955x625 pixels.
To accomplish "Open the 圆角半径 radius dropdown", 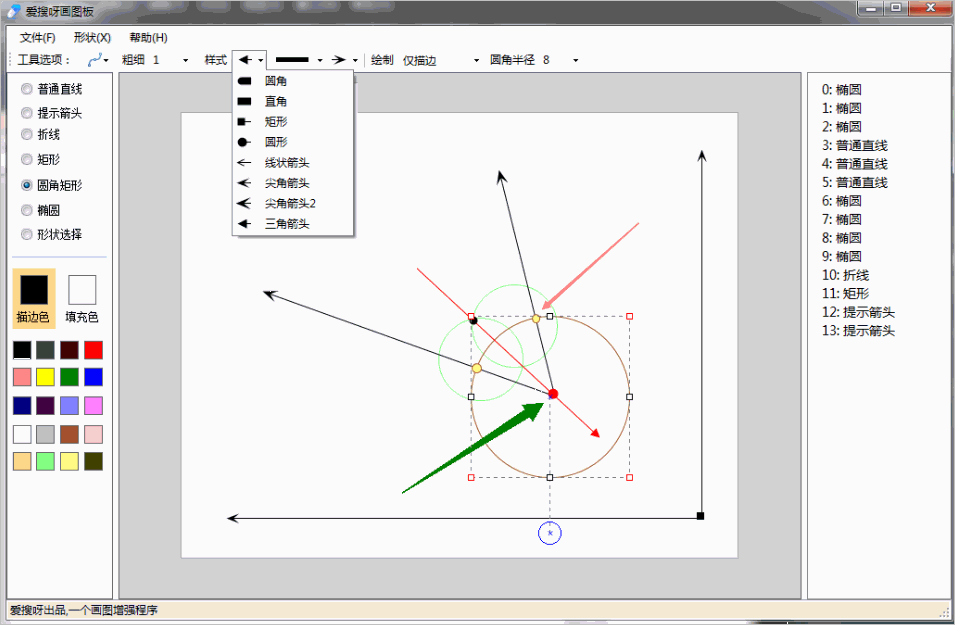I will (x=576, y=60).
